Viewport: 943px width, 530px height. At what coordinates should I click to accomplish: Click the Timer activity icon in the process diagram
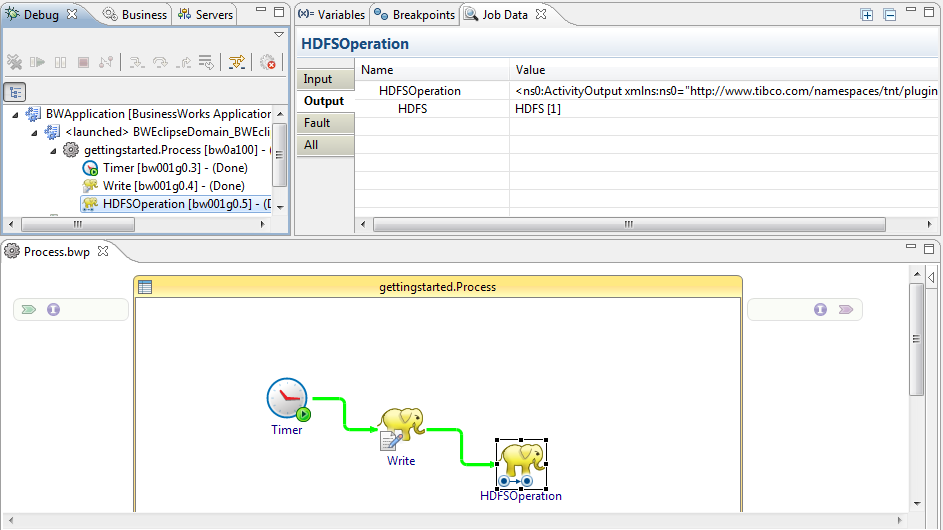tap(288, 399)
